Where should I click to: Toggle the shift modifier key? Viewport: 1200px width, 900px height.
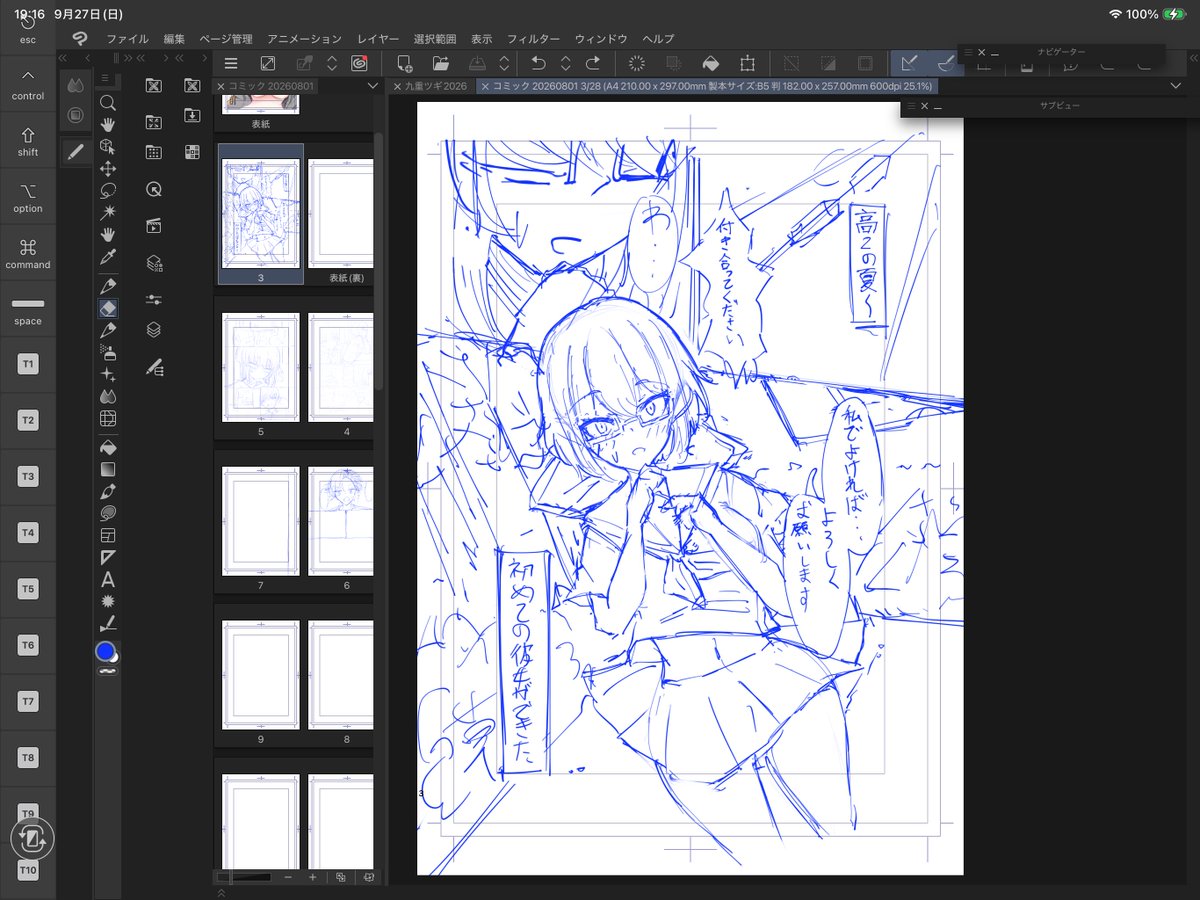28,141
